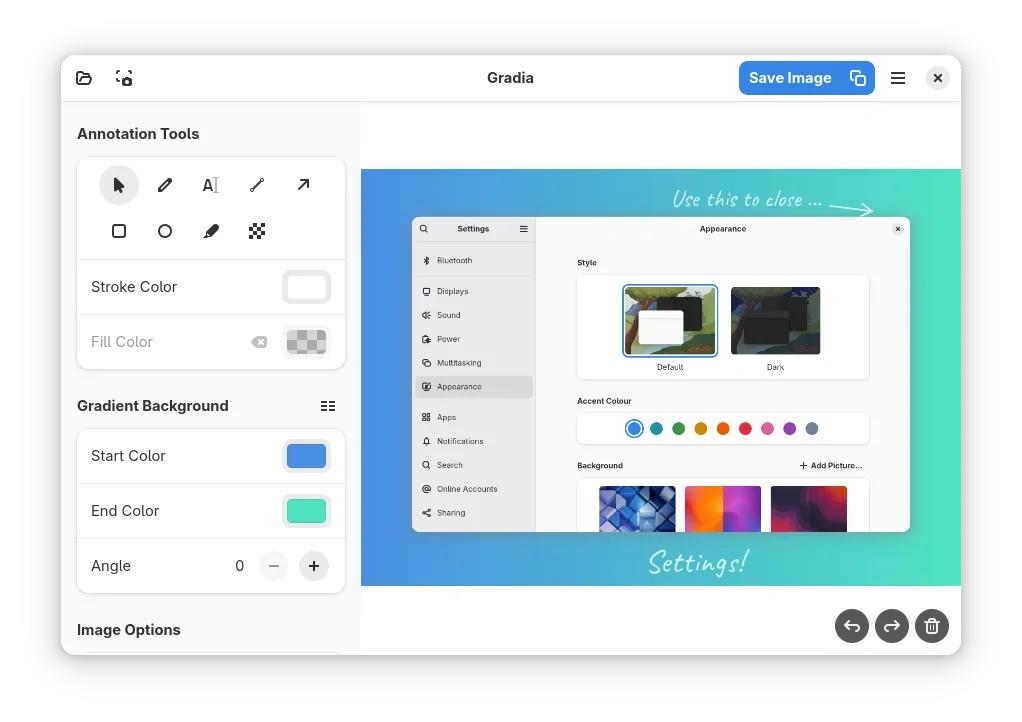Select the Arrow tool
The width and height of the screenshot is (1022, 722).
303,185
